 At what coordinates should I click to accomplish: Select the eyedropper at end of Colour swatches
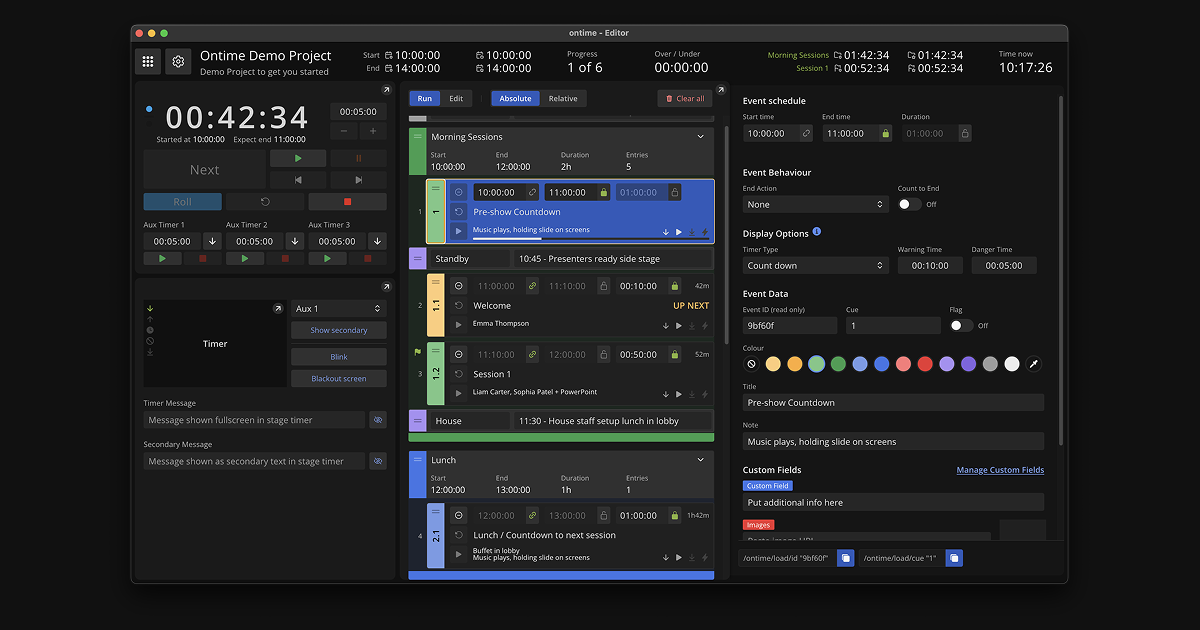coord(1034,364)
